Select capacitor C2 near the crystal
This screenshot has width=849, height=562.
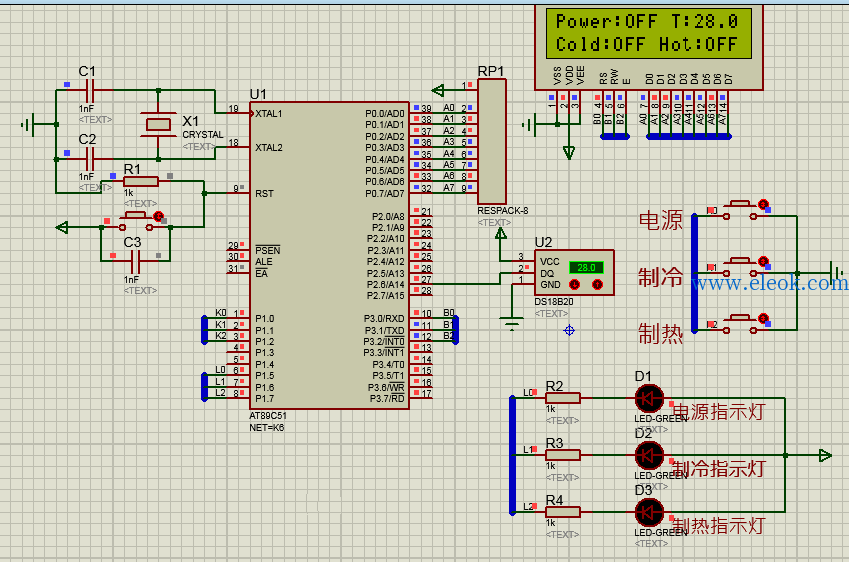coord(90,159)
